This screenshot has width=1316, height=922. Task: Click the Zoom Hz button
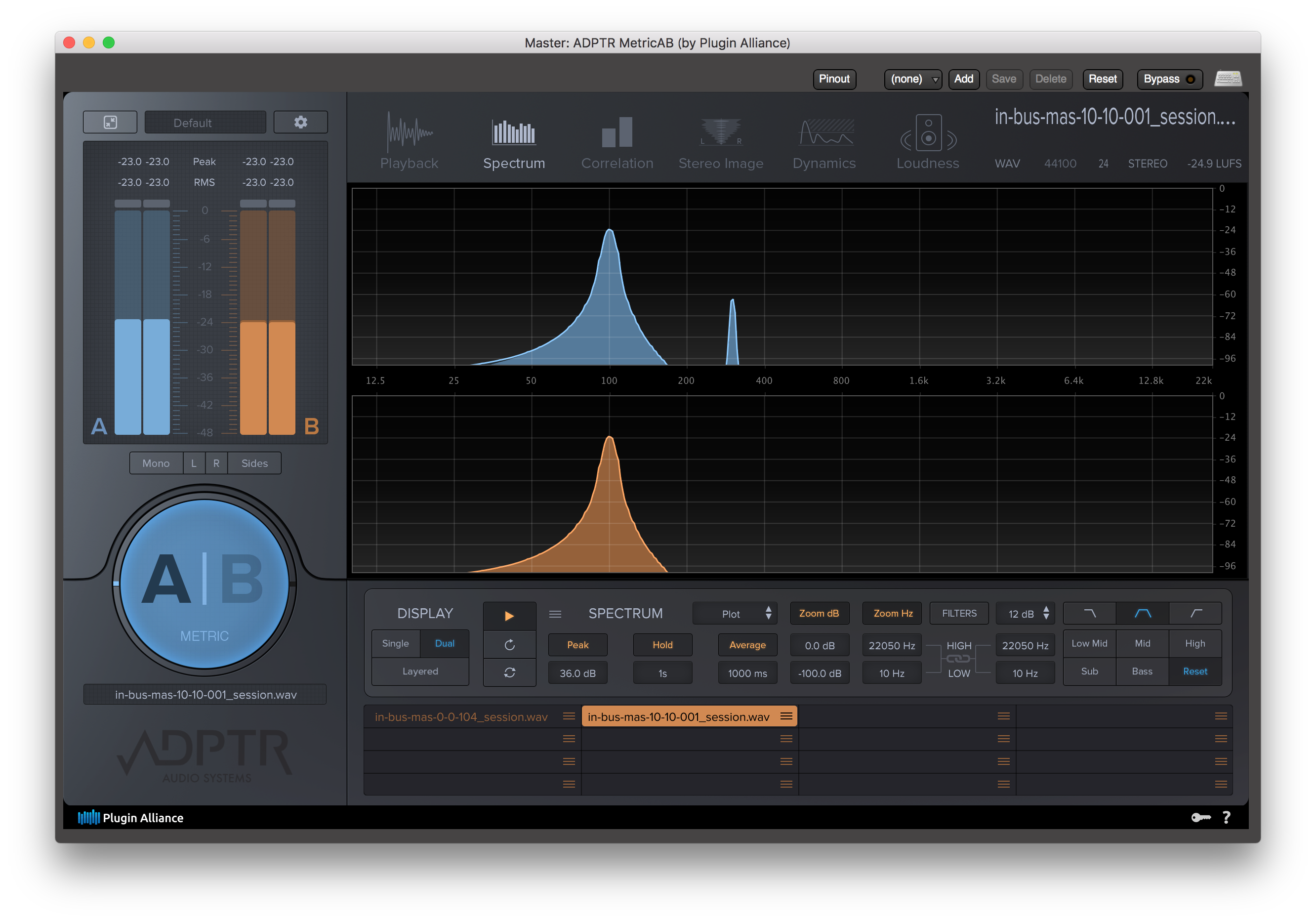[x=893, y=614]
